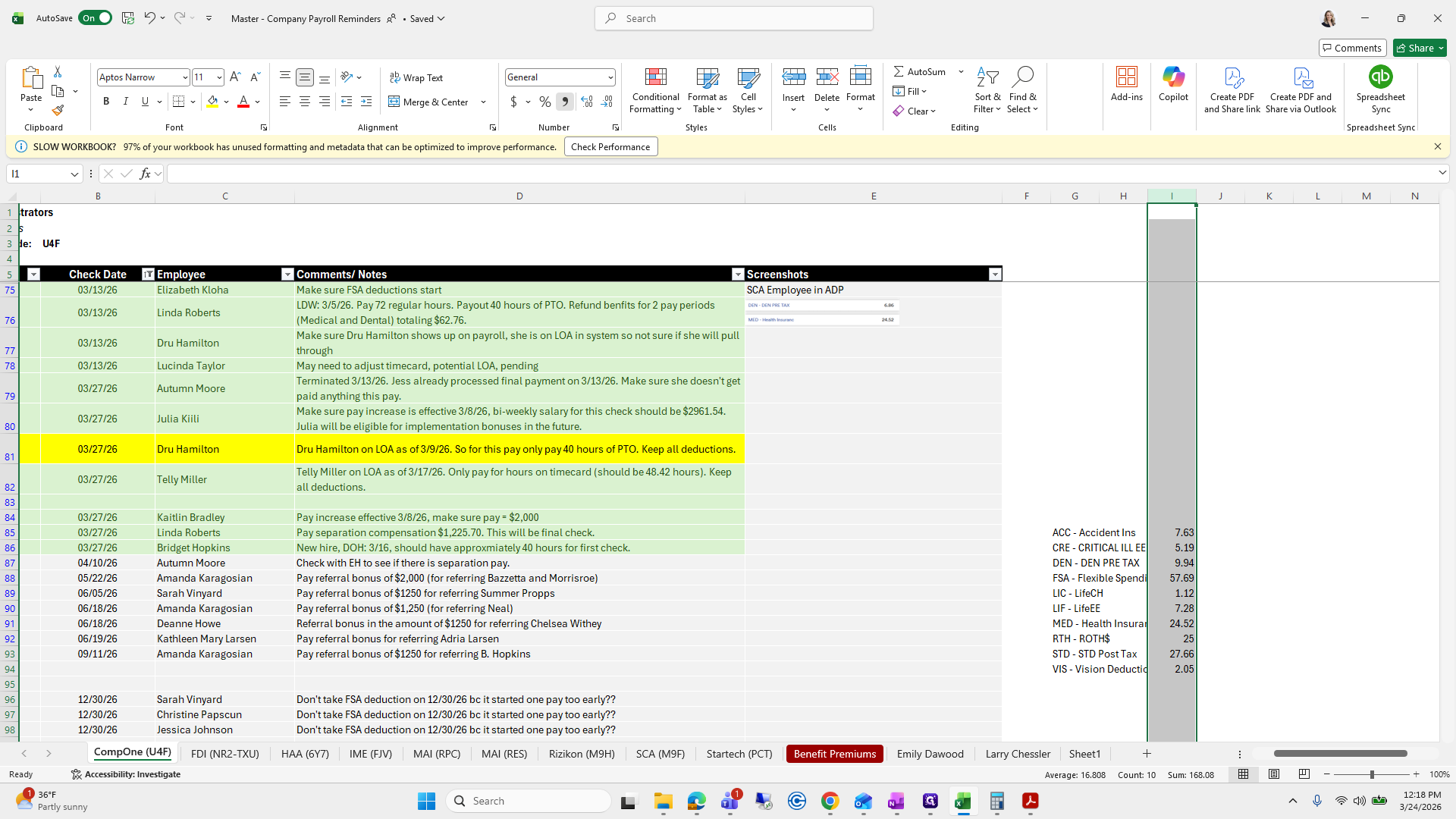Open the Employee column filter dropdown

287,275
